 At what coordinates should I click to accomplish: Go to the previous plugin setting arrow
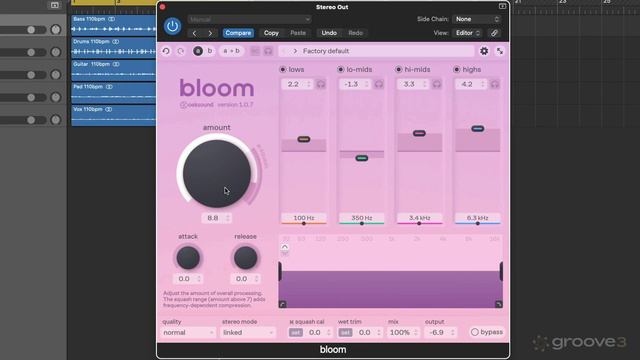click(x=194, y=33)
